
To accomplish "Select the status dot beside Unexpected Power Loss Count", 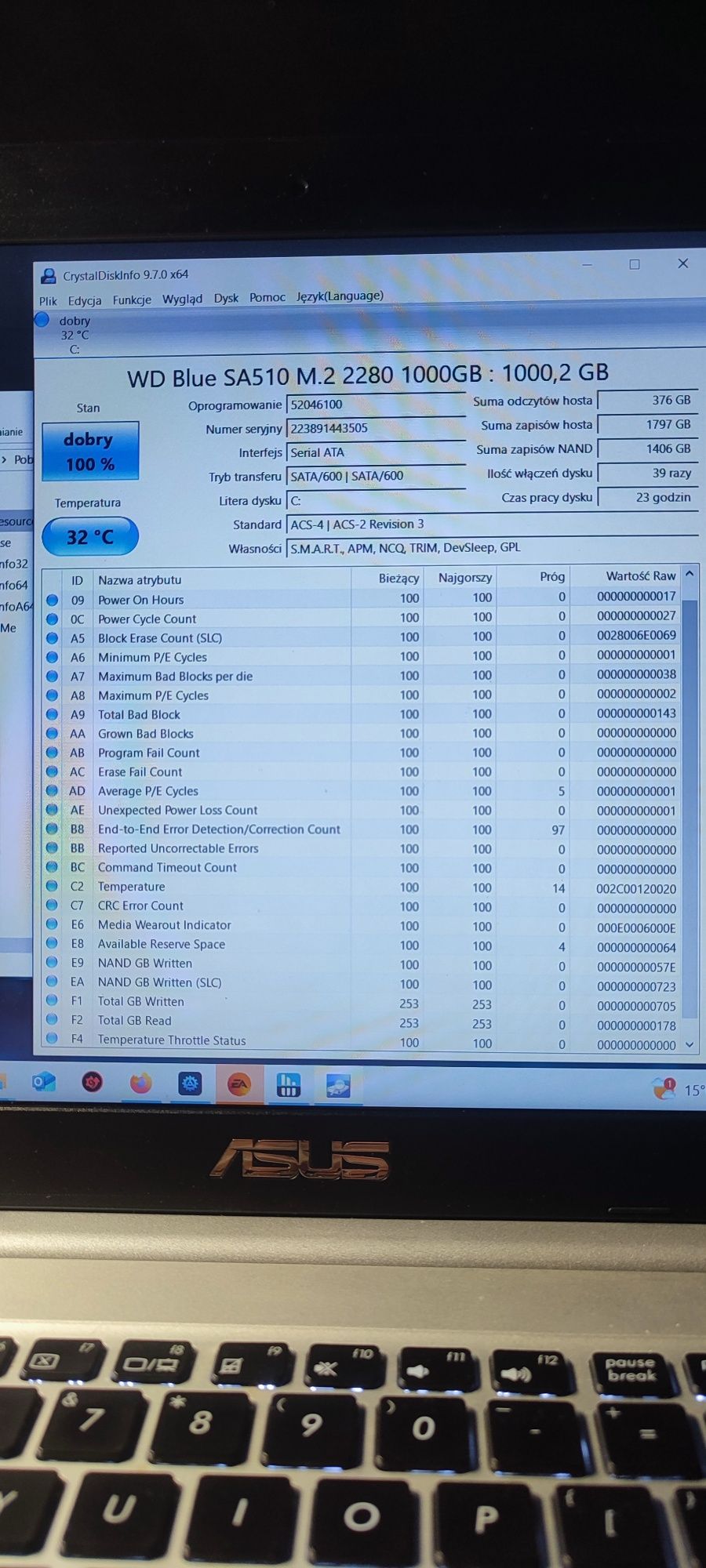I will tap(52, 810).
